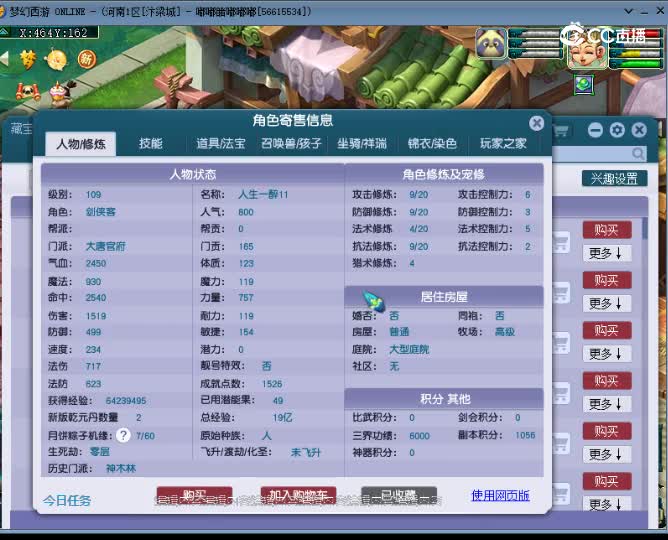Click the 大型庭院 courtyard value

409,349
